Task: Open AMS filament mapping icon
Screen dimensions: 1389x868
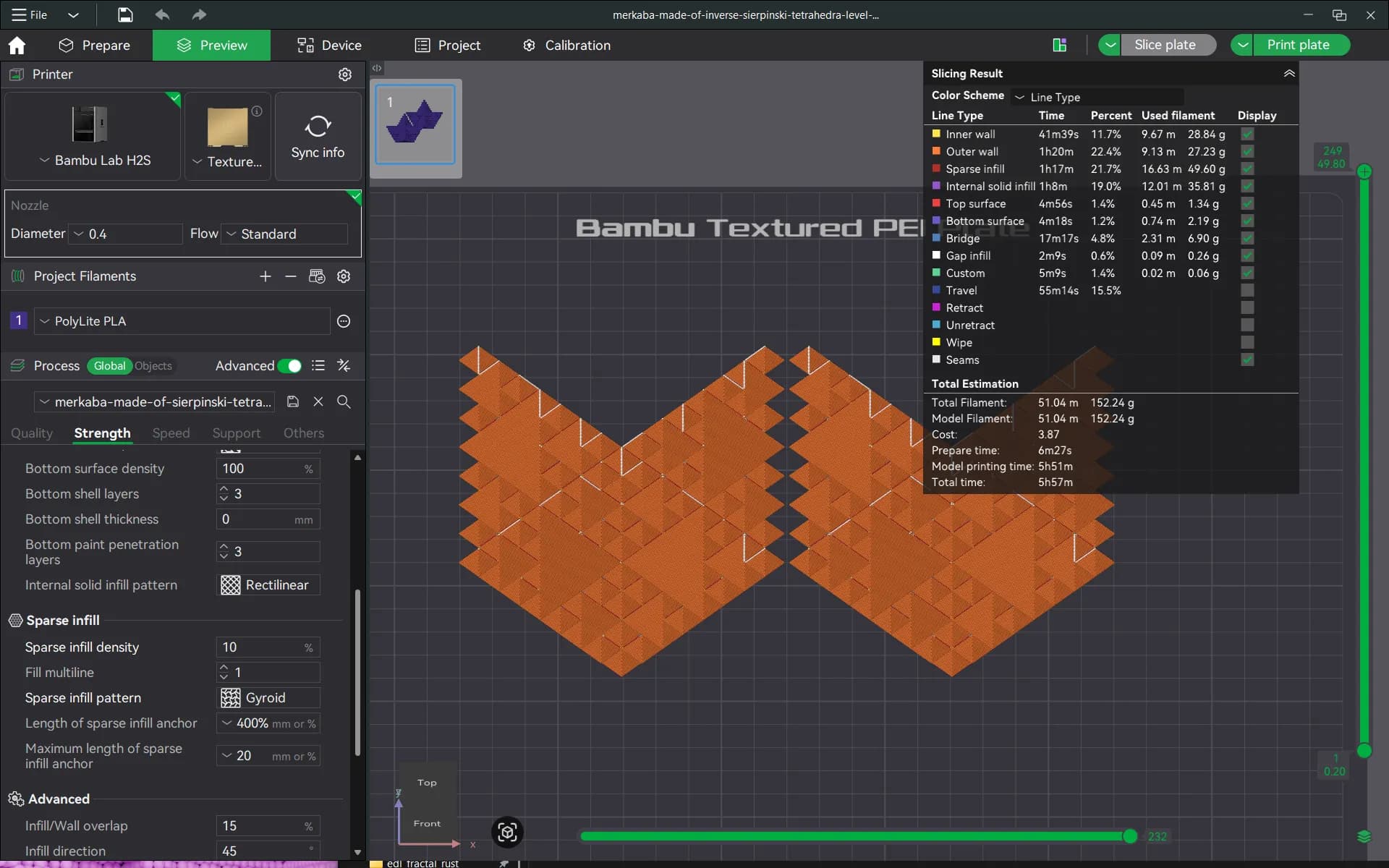Action: pyautogui.click(x=317, y=276)
